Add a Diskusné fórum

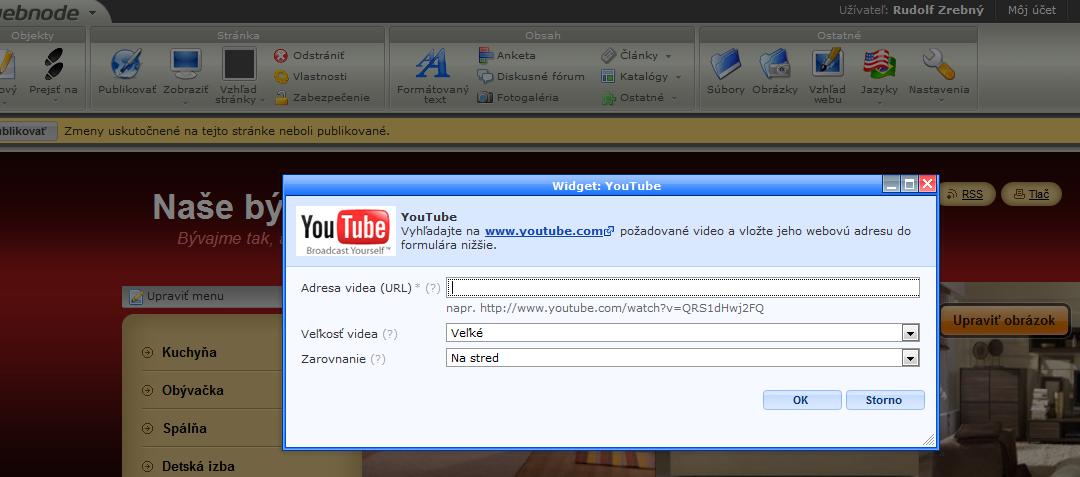click(x=531, y=76)
